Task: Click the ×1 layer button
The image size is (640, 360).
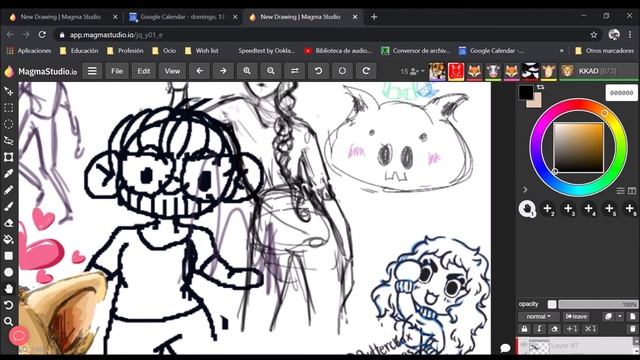Action: click(590, 329)
